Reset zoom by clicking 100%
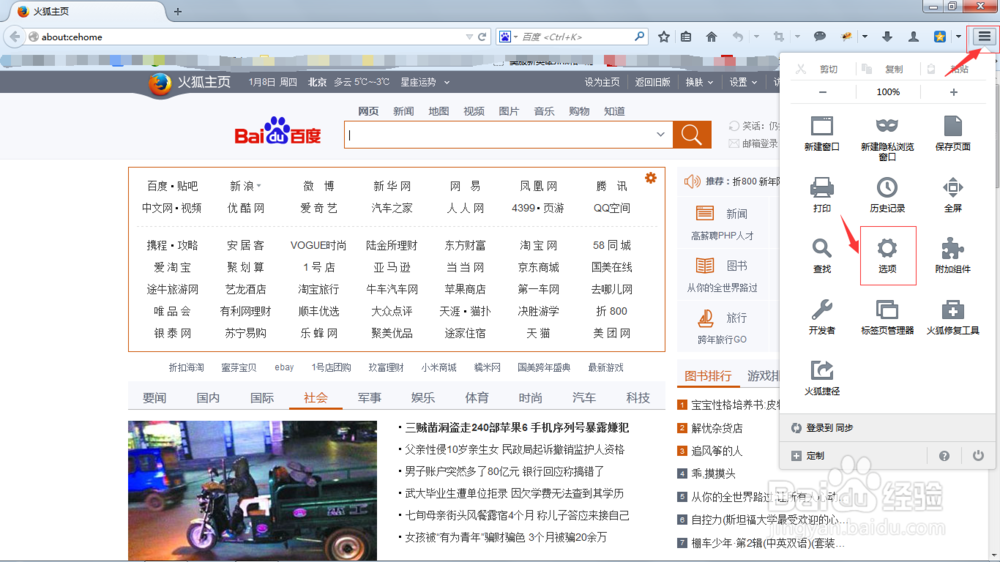1000x562 pixels. pyautogui.click(x=888, y=92)
